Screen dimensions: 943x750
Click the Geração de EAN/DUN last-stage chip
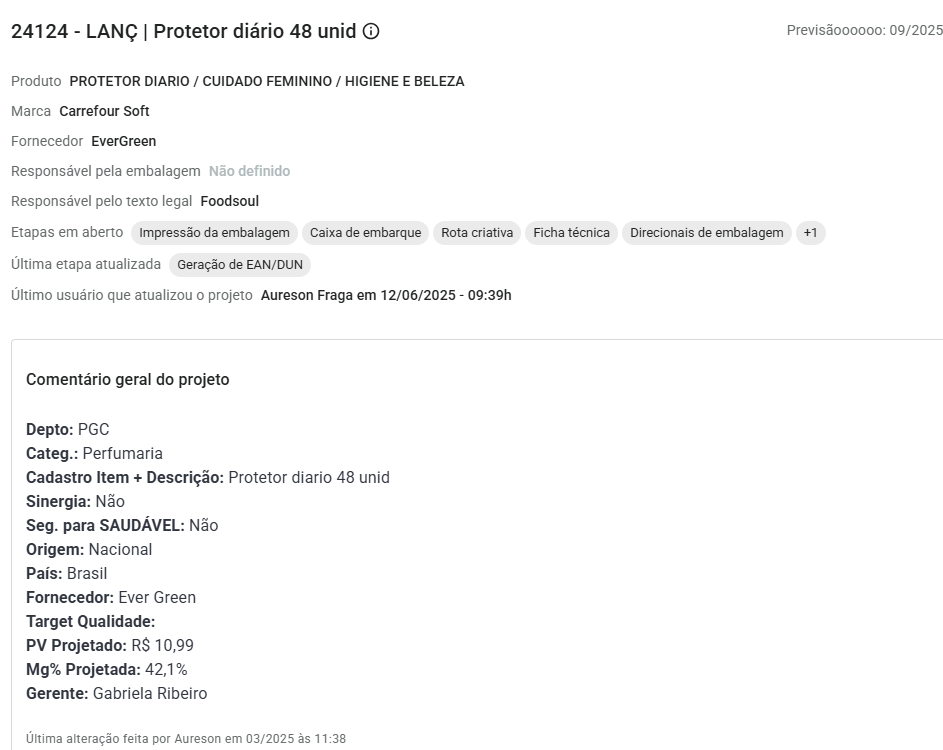point(240,265)
